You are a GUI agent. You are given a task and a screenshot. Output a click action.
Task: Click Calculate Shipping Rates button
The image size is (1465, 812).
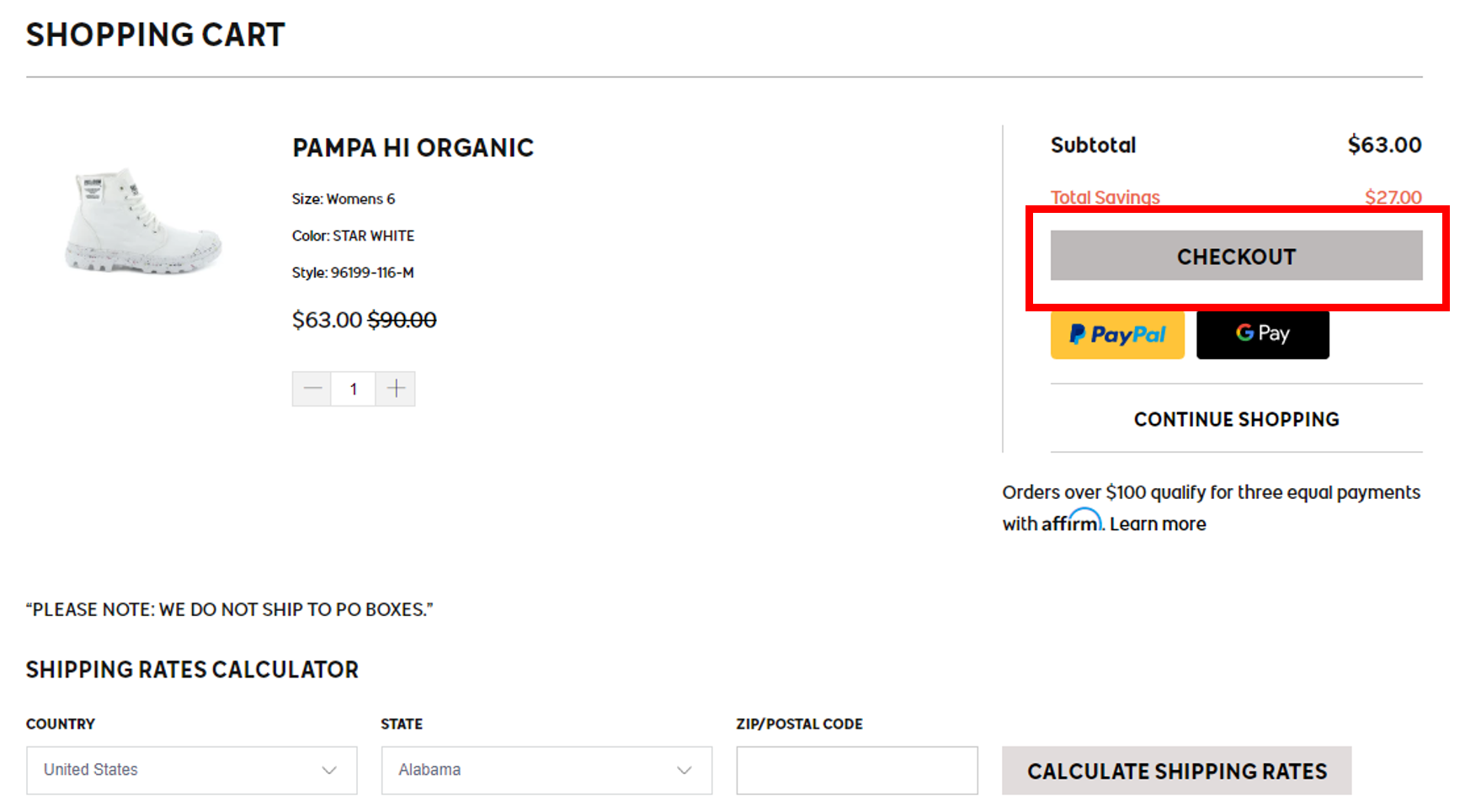[x=1176, y=771]
